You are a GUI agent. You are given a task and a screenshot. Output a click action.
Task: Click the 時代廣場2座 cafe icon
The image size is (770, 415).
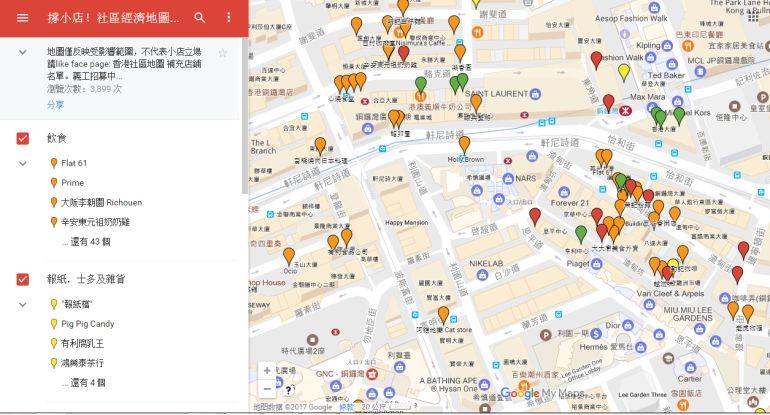[312, 340]
